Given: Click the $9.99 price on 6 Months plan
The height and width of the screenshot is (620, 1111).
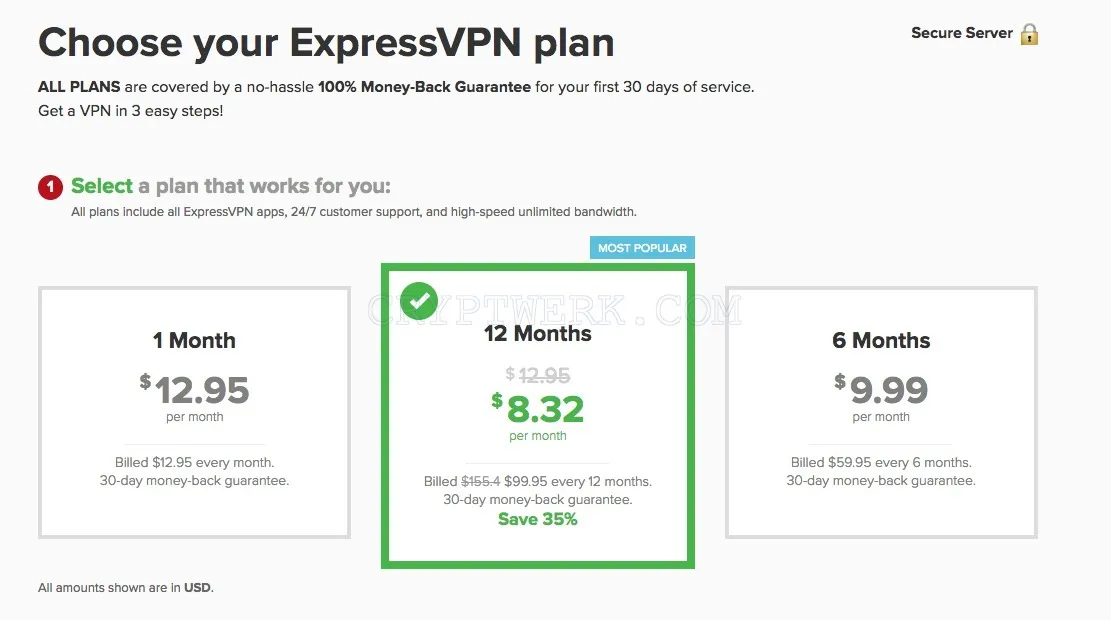Looking at the screenshot, I should pyautogui.click(x=881, y=390).
